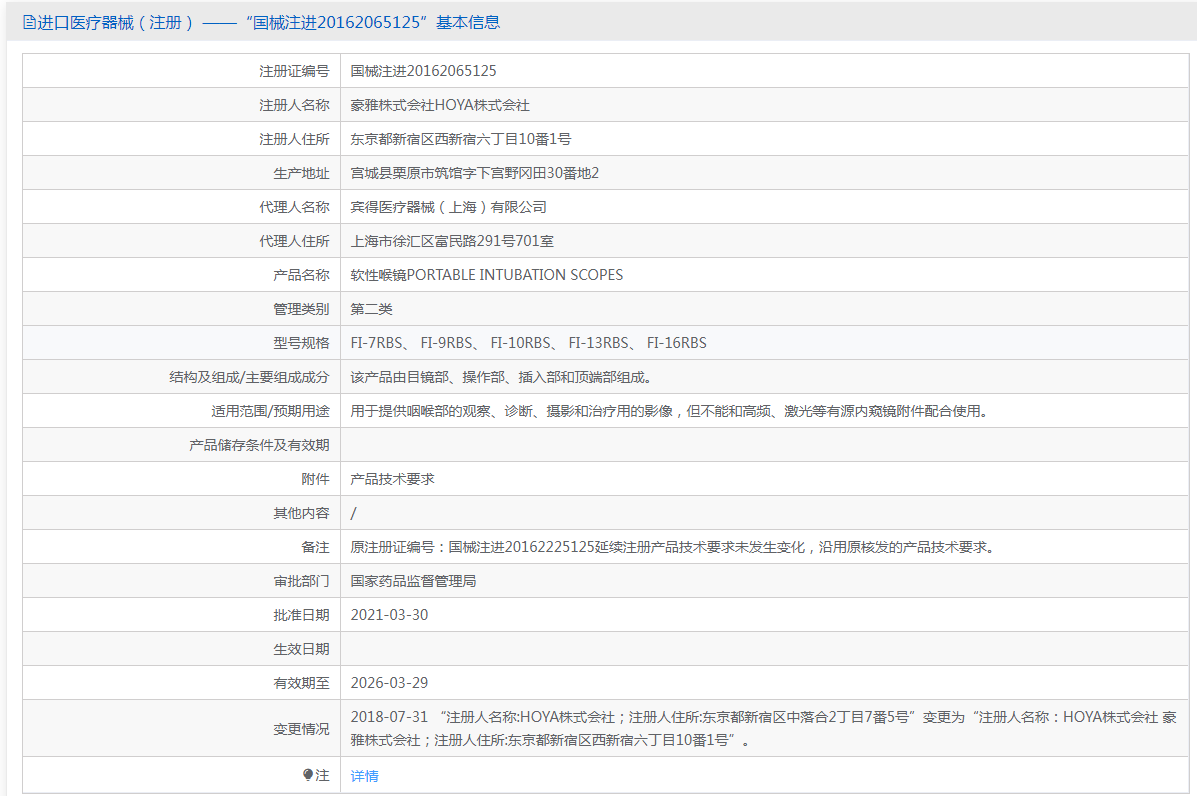This screenshot has width=1197, height=796.
Task: Click approval department 国家药品监督管理局
Action: 413,581
